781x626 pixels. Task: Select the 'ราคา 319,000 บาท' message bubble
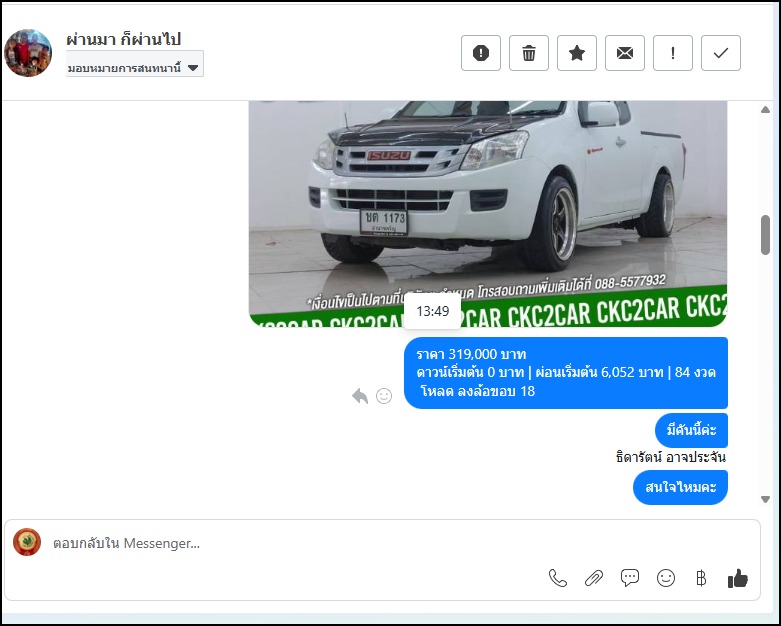point(566,373)
